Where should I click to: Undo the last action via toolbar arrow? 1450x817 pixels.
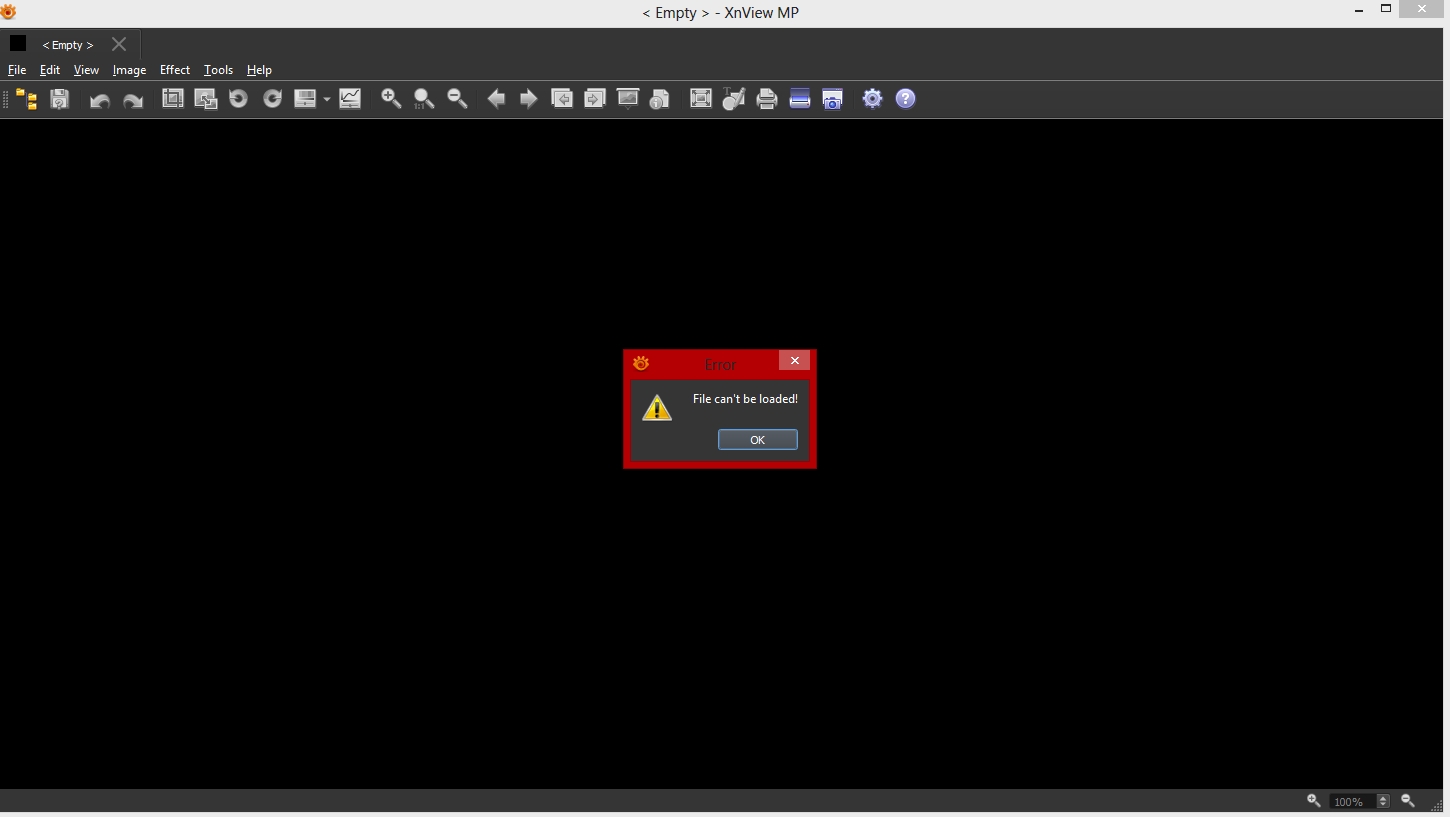coord(100,99)
